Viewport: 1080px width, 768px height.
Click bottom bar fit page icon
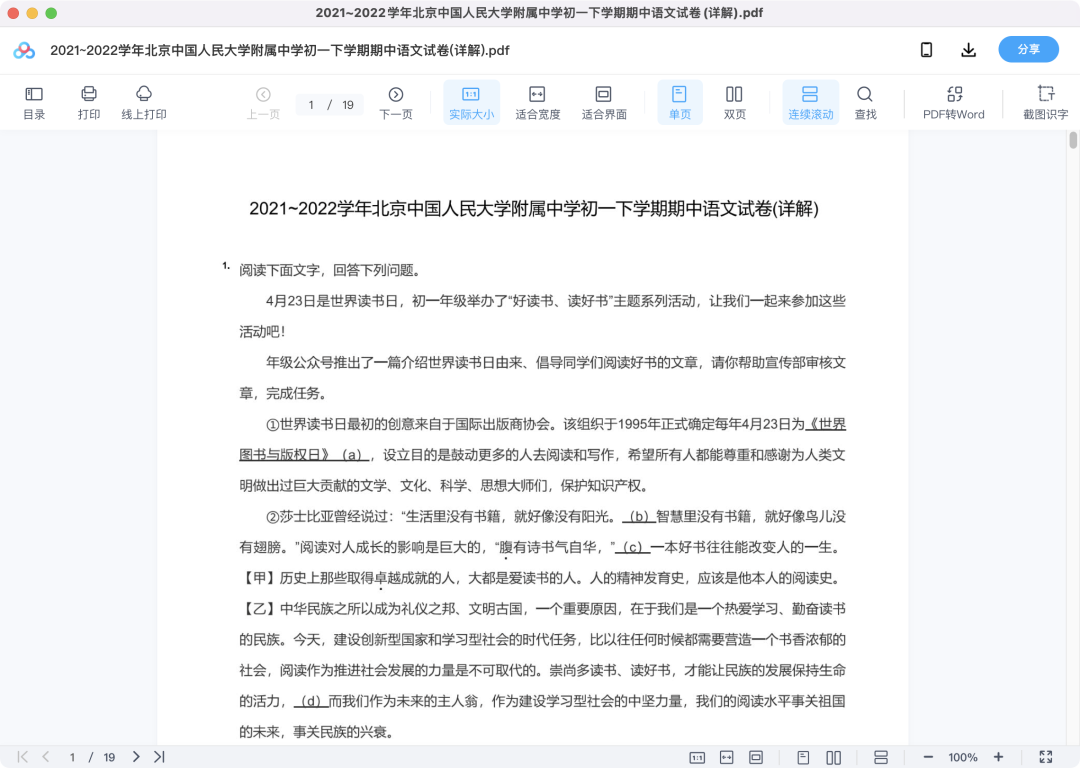pos(756,758)
